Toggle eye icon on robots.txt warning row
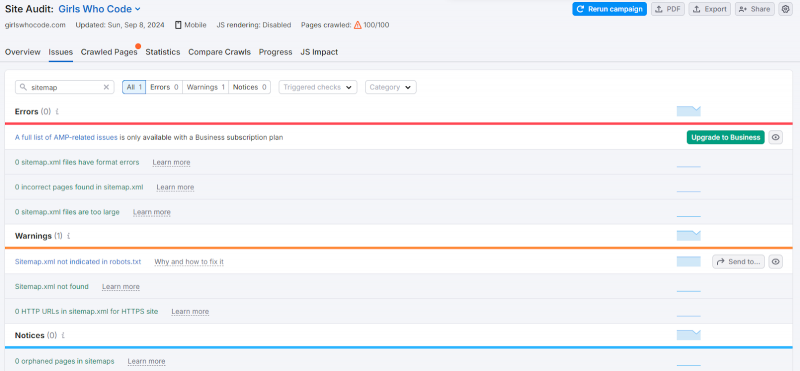Screen dimensions: 800x371 (x=776, y=262)
